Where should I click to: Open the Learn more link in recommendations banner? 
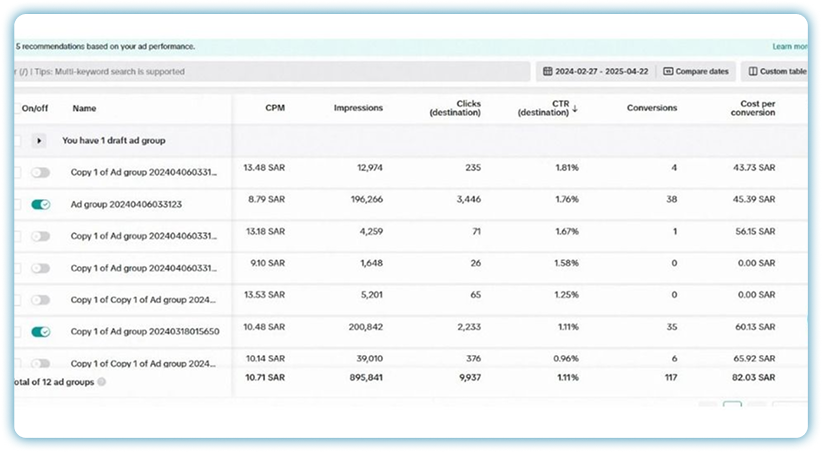tap(789, 46)
